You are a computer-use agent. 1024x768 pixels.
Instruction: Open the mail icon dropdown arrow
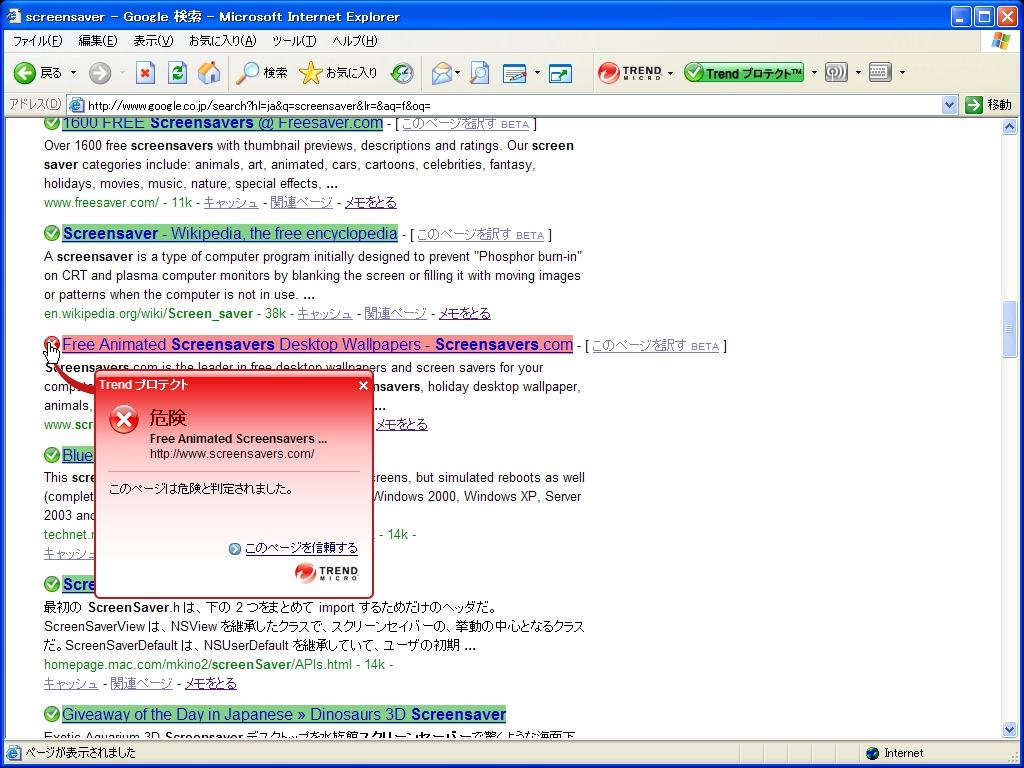(458, 72)
